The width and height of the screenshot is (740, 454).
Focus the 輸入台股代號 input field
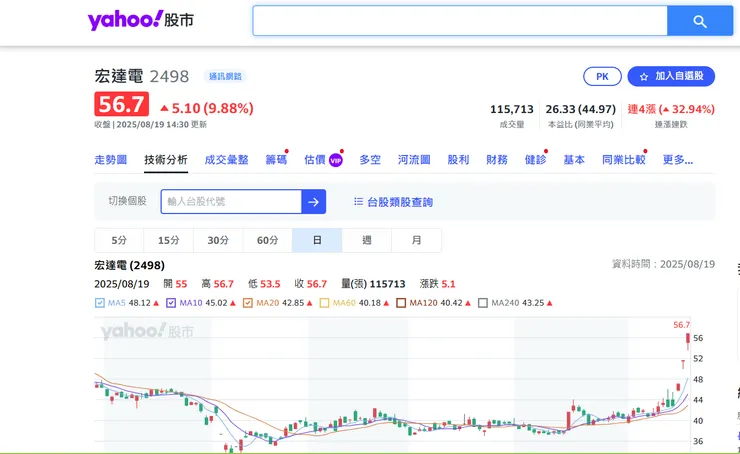point(231,202)
